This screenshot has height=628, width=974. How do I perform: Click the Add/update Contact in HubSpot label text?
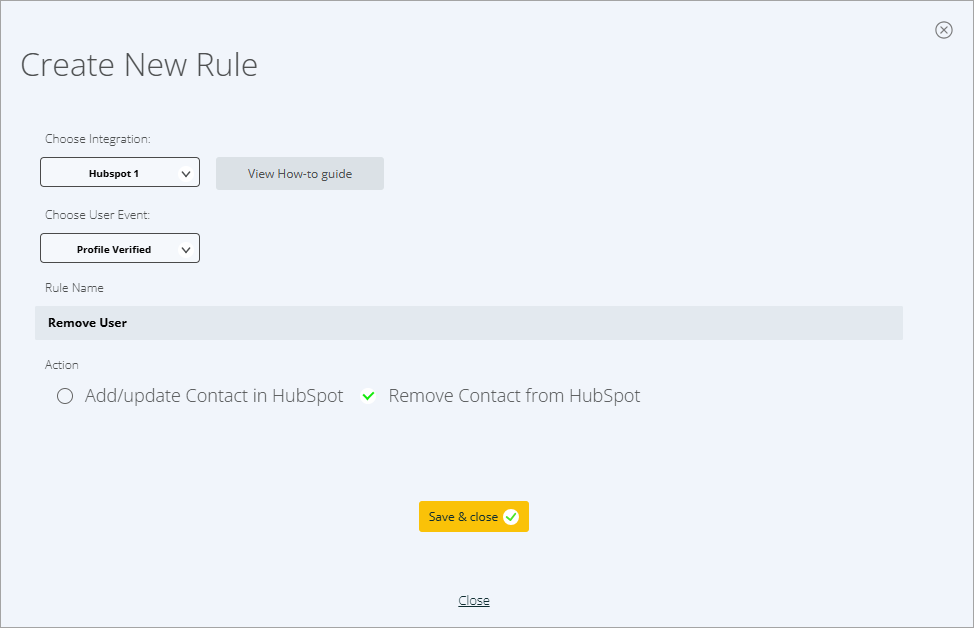point(214,396)
